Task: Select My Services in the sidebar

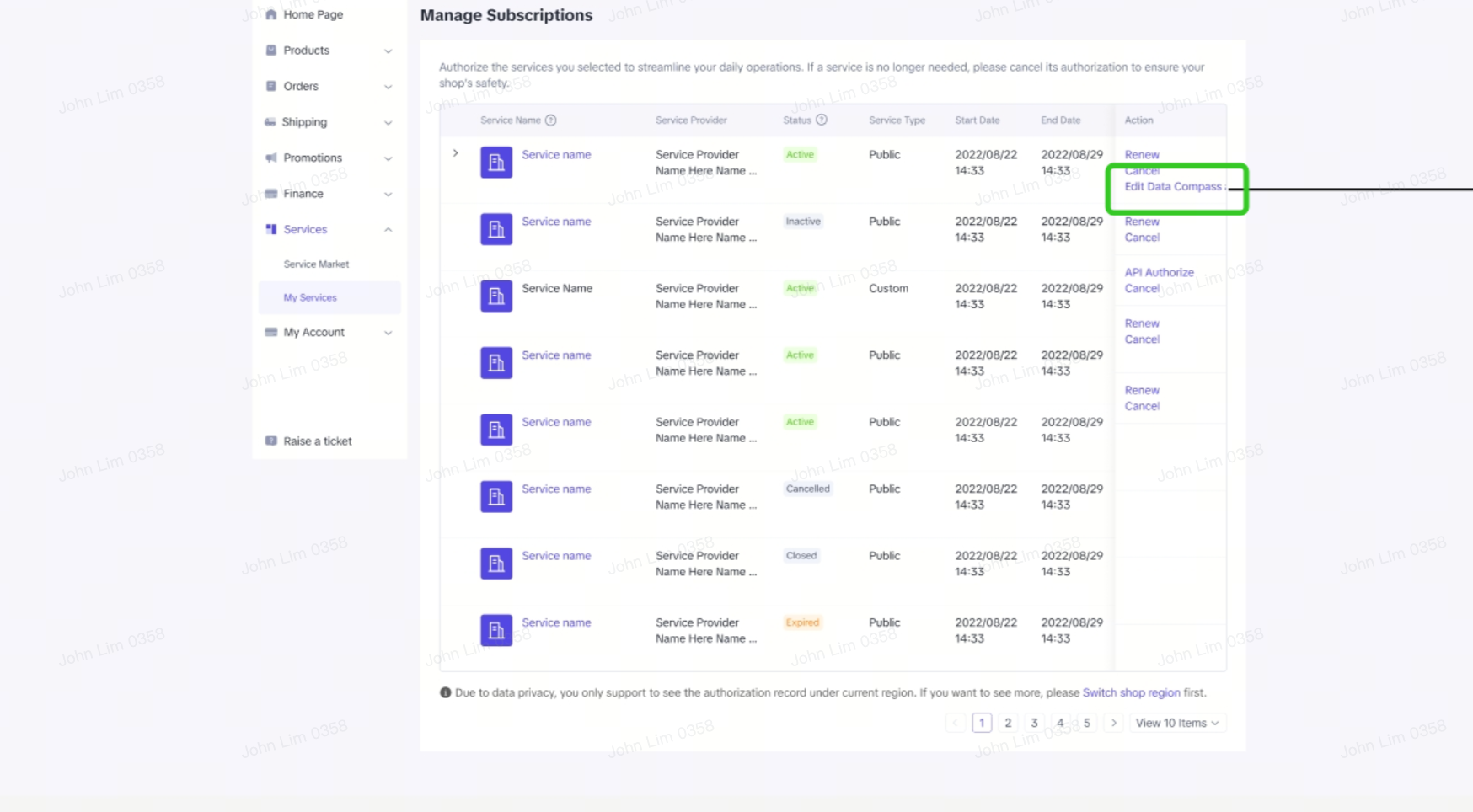Action: (310, 297)
